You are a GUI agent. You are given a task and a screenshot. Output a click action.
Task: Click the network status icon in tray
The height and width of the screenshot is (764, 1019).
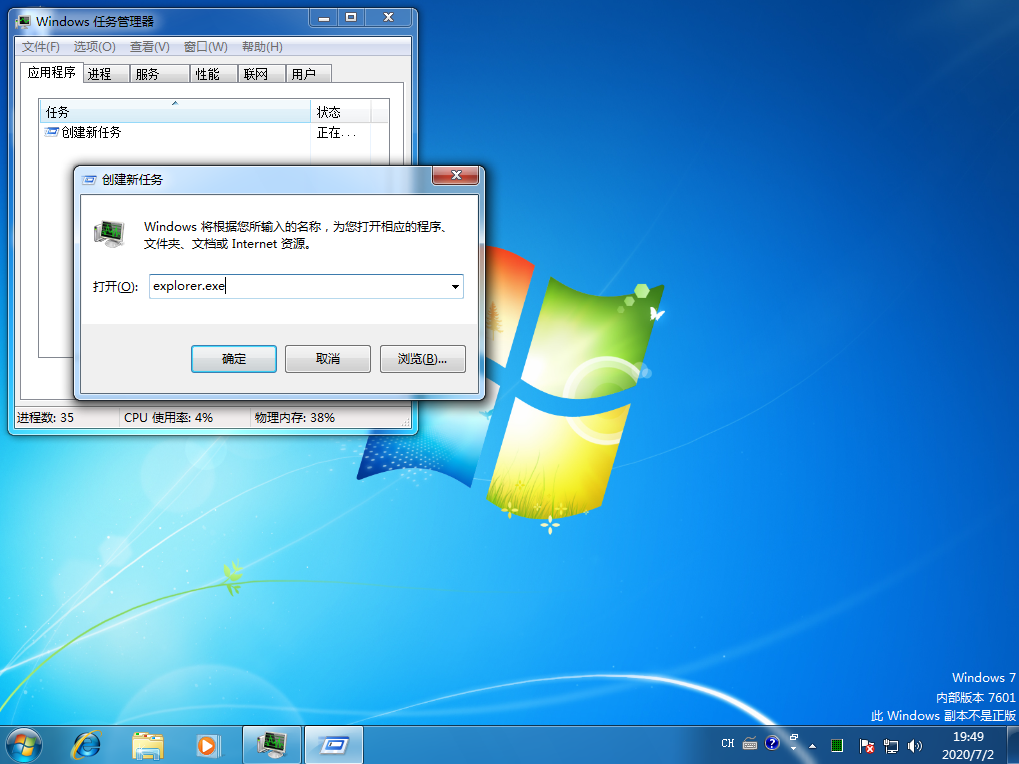point(890,745)
